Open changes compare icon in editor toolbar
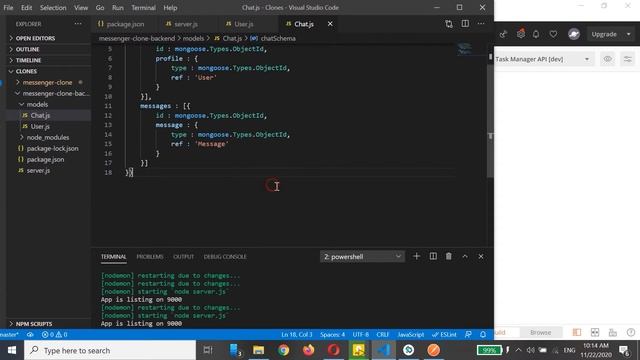This screenshot has height=360, width=640. (x=449, y=24)
